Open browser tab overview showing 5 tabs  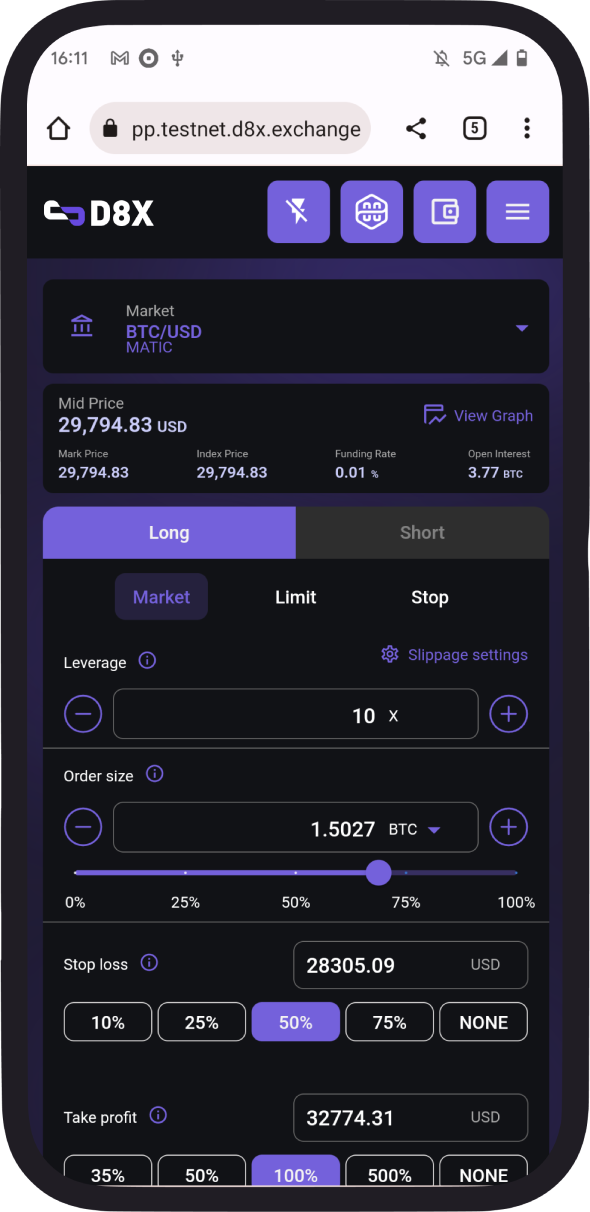click(474, 128)
